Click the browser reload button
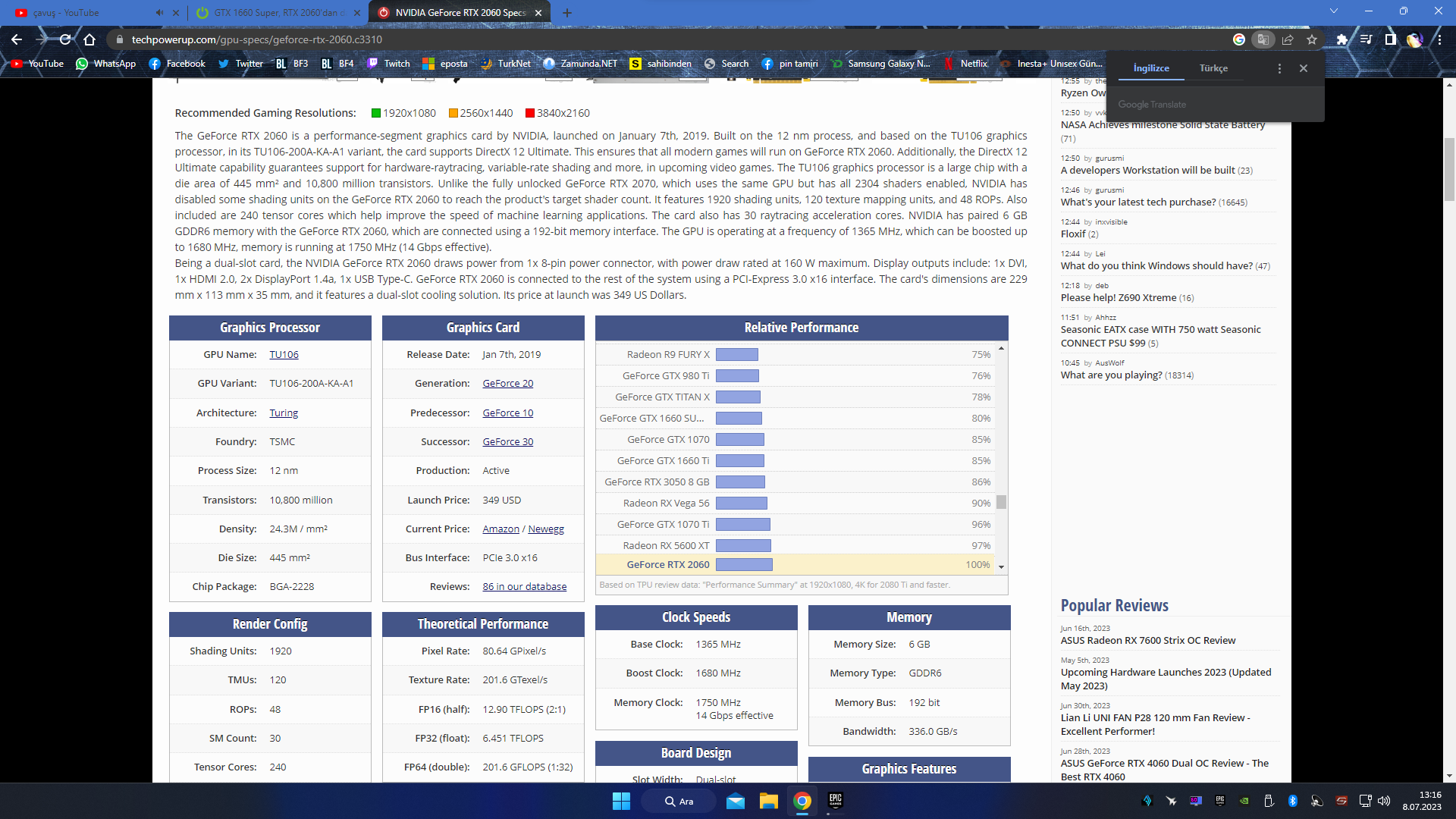This screenshot has height=819, width=1456. 65,39
